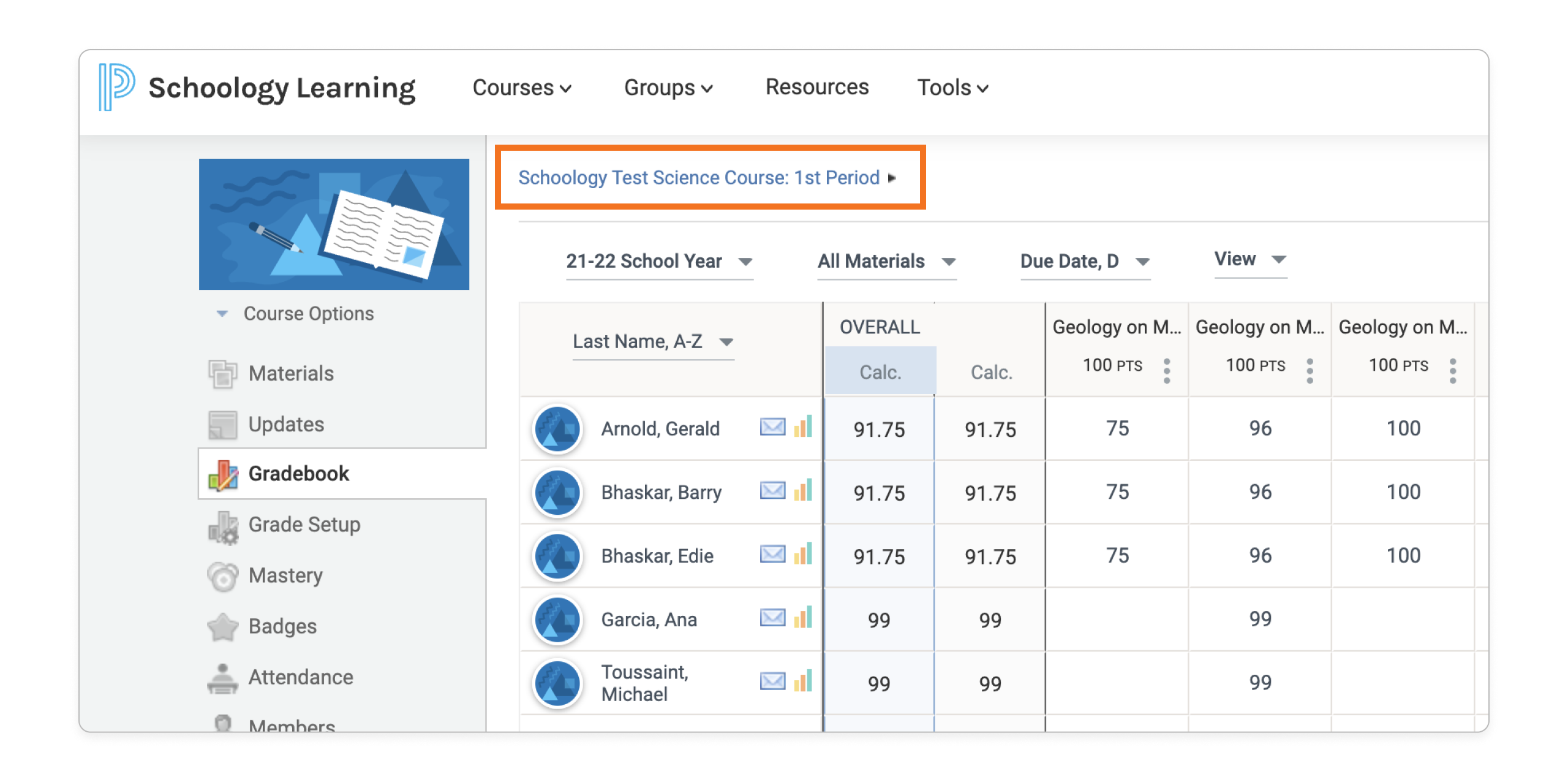Click the Grade Setup gear icon
Screen dimensions: 1568x782
(x=224, y=525)
